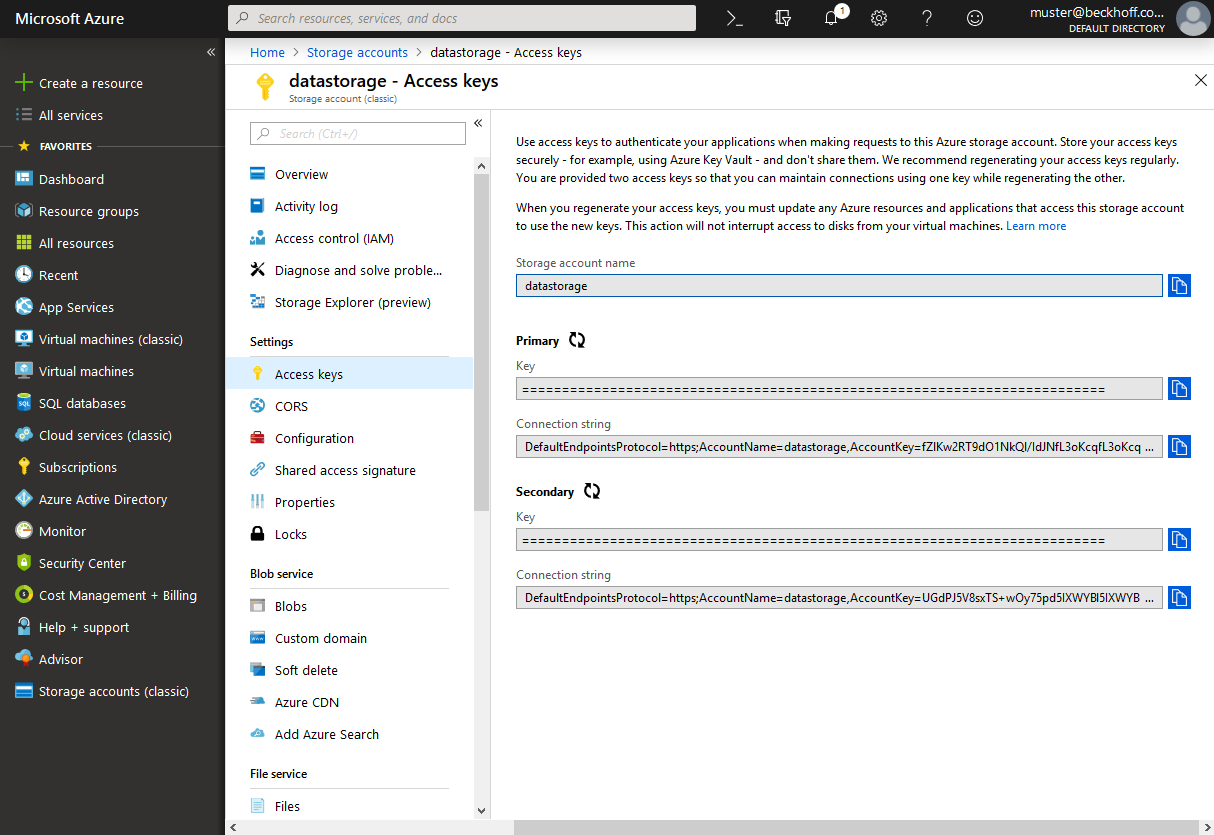Focus the top search resources box

pyautogui.click(x=462, y=18)
